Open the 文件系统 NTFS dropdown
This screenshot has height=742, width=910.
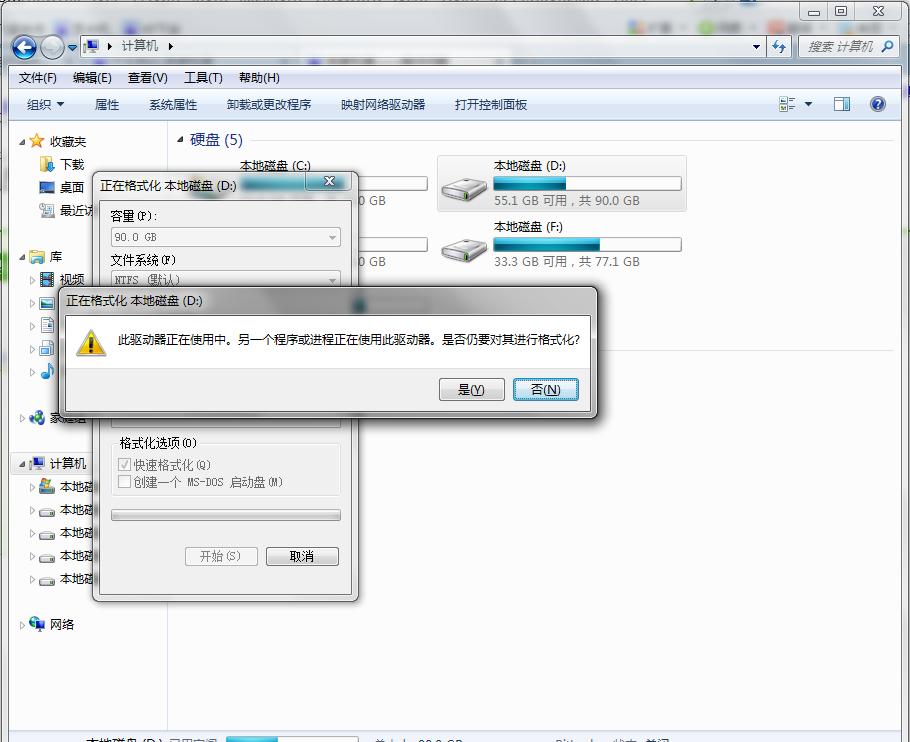click(x=226, y=279)
